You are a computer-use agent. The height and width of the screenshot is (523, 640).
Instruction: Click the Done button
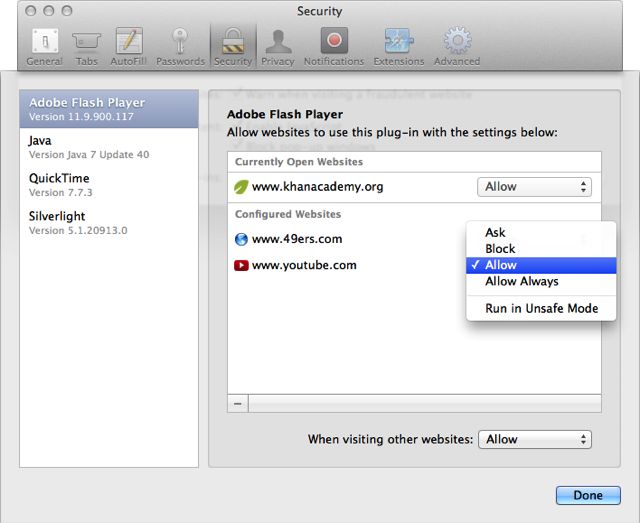pos(588,495)
